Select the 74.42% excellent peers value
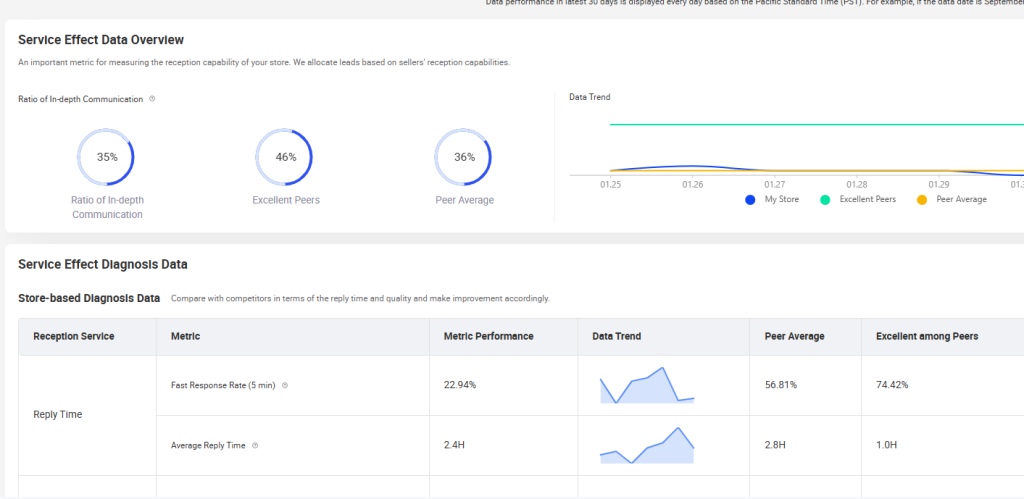The height and width of the screenshot is (499, 1024). [892, 385]
